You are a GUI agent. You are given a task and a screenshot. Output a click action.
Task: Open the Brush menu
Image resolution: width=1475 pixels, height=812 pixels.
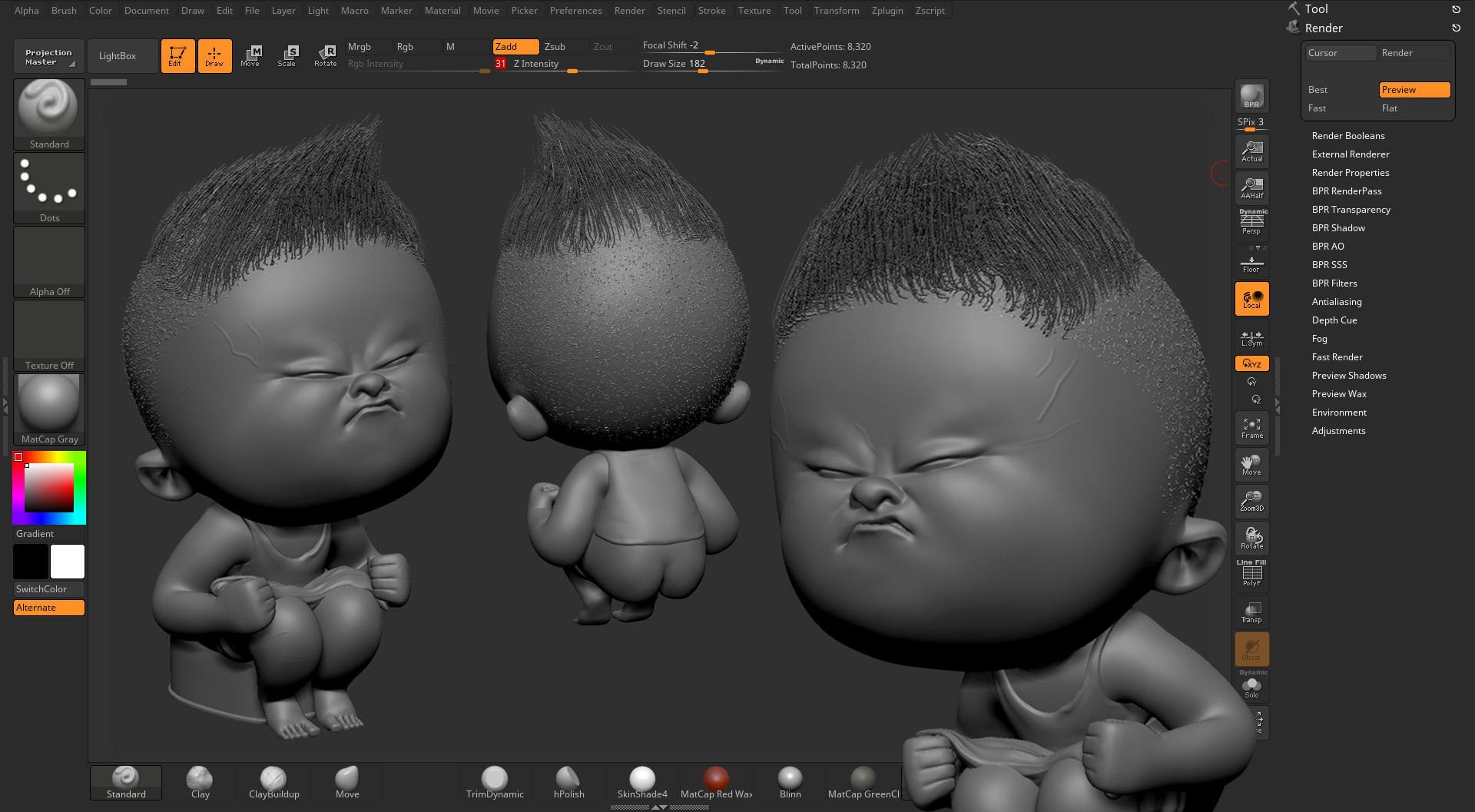pos(64,11)
